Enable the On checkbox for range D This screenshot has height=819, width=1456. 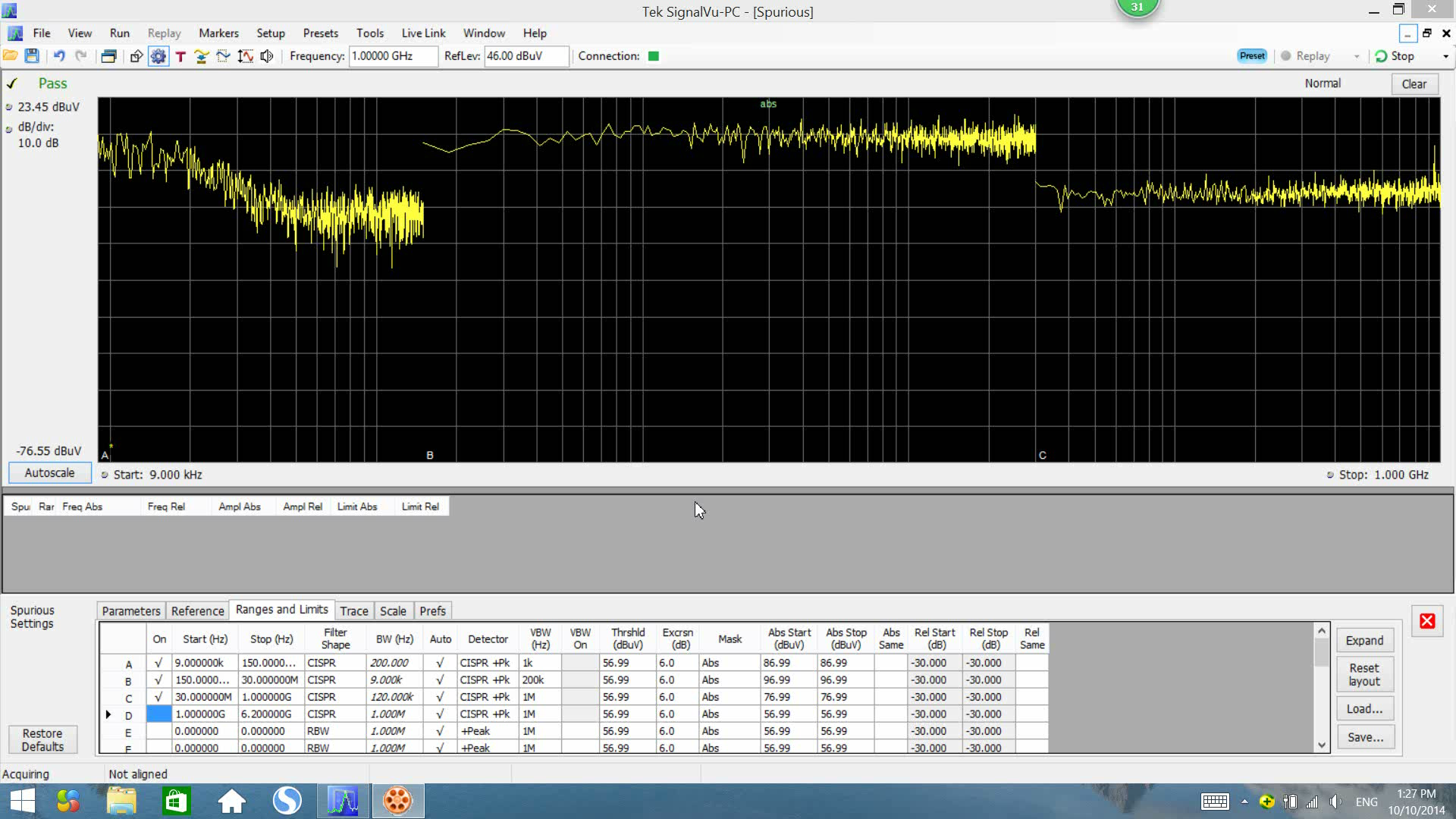(158, 714)
